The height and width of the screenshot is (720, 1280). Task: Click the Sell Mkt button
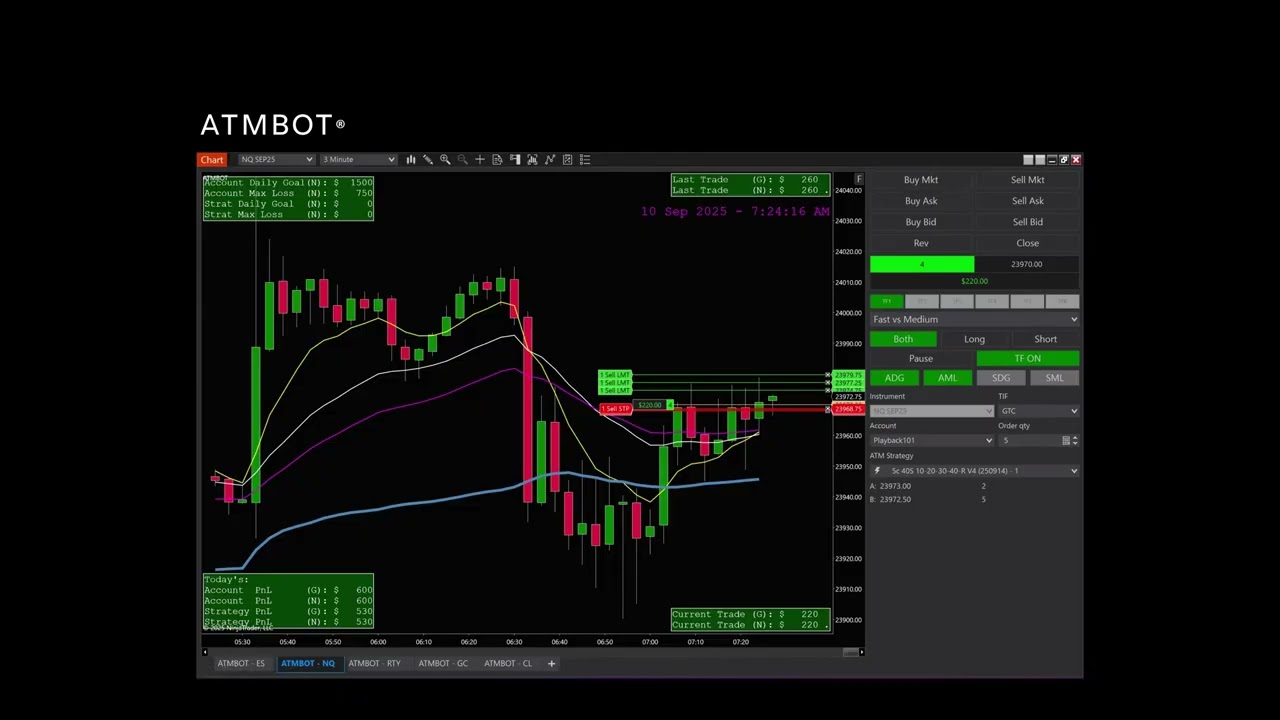[x=1027, y=180]
